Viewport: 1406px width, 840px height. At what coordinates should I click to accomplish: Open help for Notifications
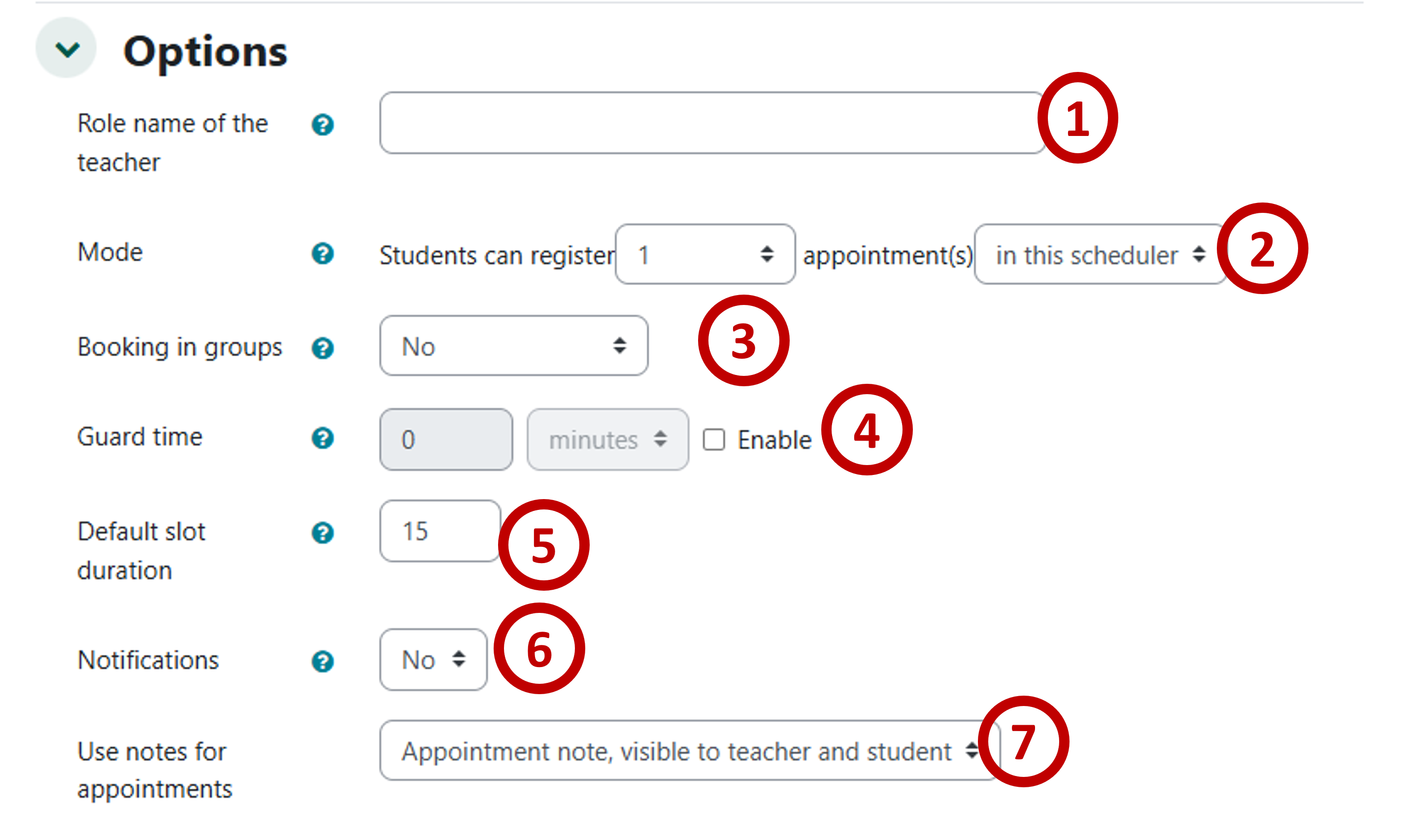322,660
